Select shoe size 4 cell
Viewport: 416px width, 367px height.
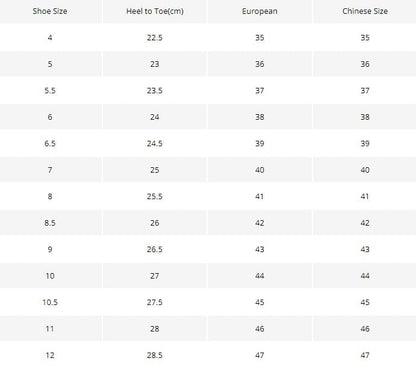coord(50,38)
